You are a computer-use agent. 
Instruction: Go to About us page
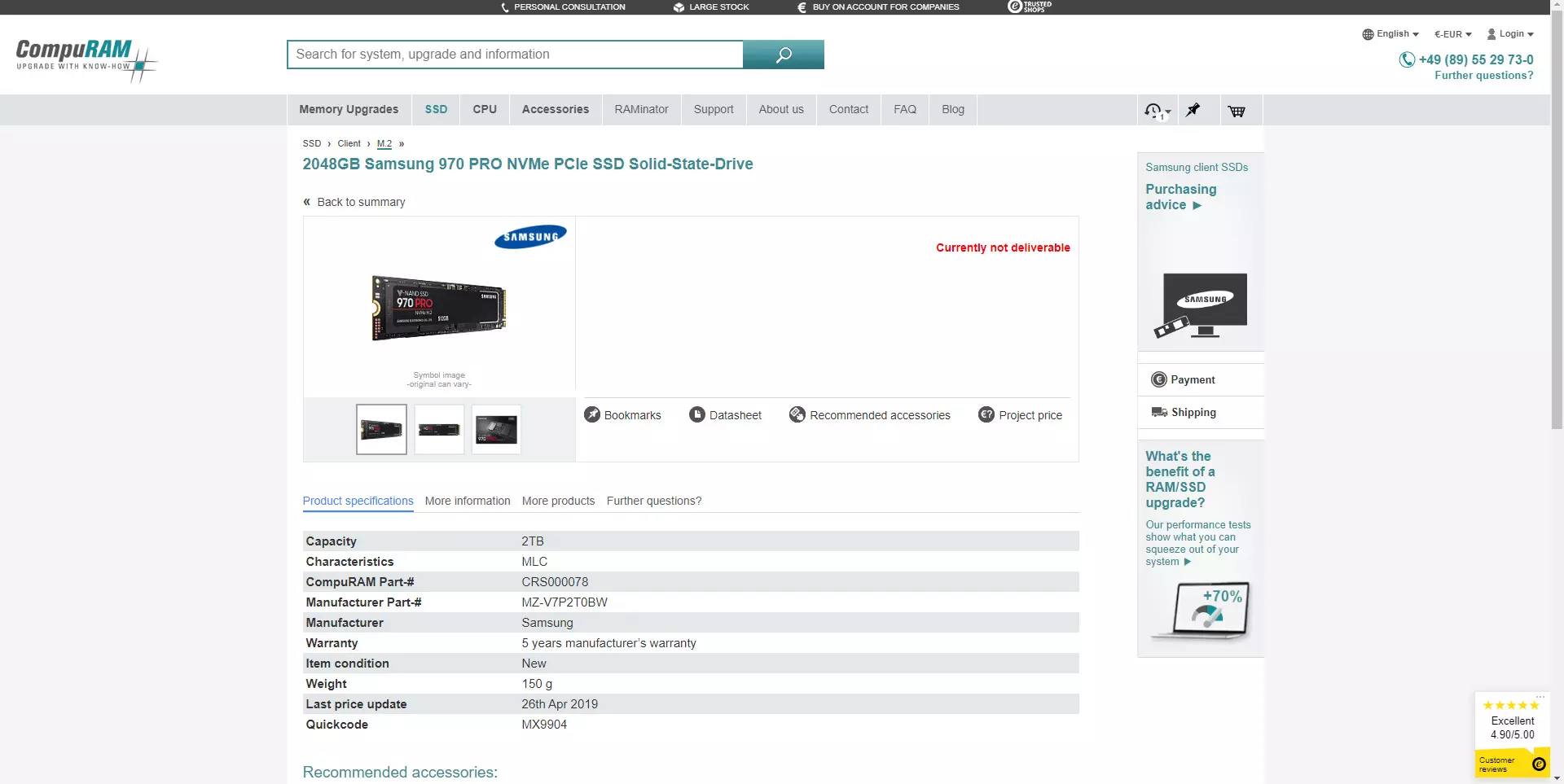(781, 110)
